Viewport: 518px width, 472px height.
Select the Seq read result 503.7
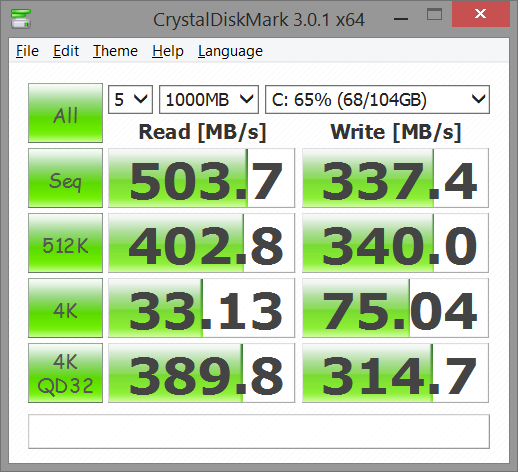(201, 178)
